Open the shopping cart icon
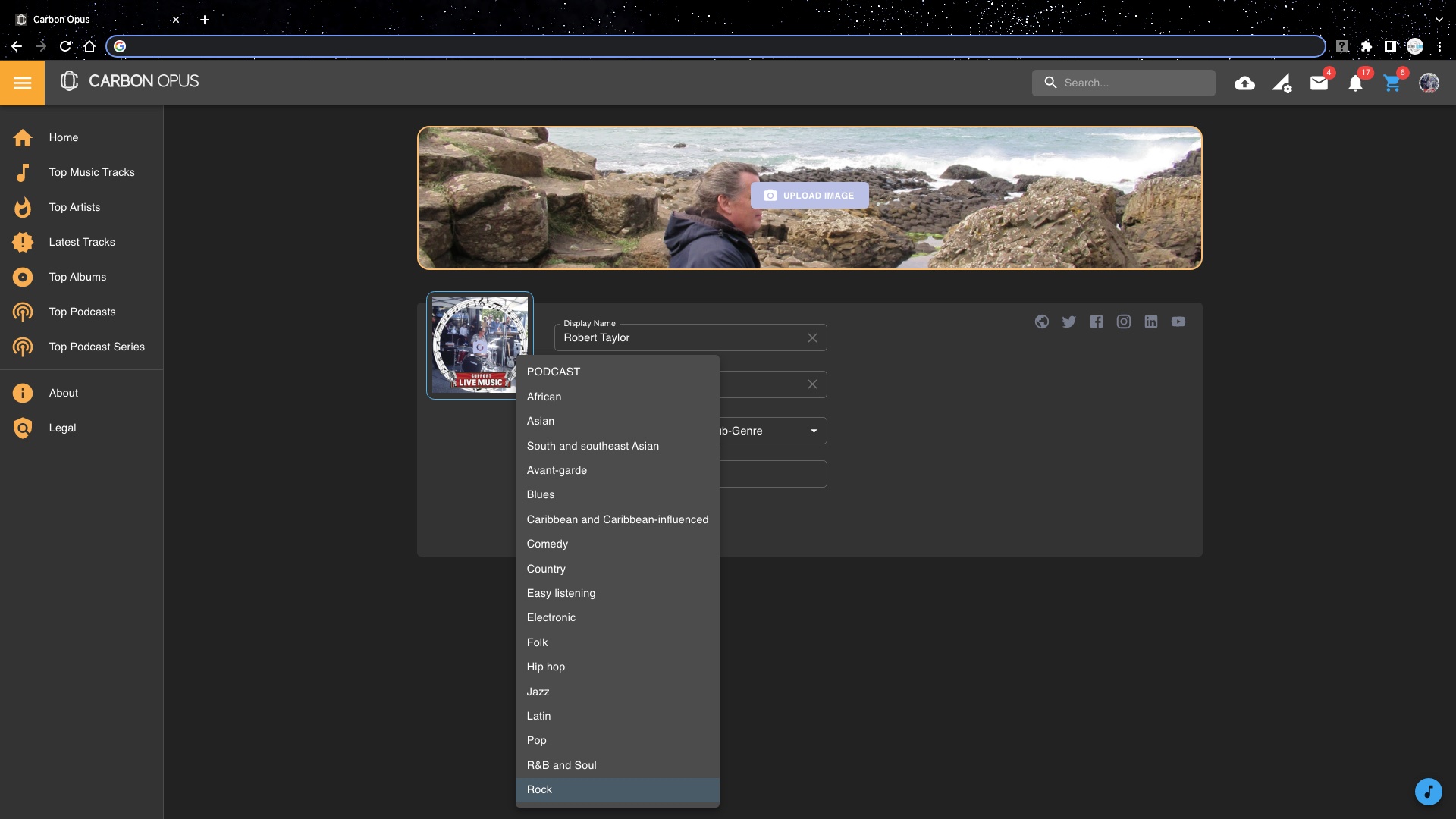The height and width of the screenshot is (819, 1456). click(1392, 83)
